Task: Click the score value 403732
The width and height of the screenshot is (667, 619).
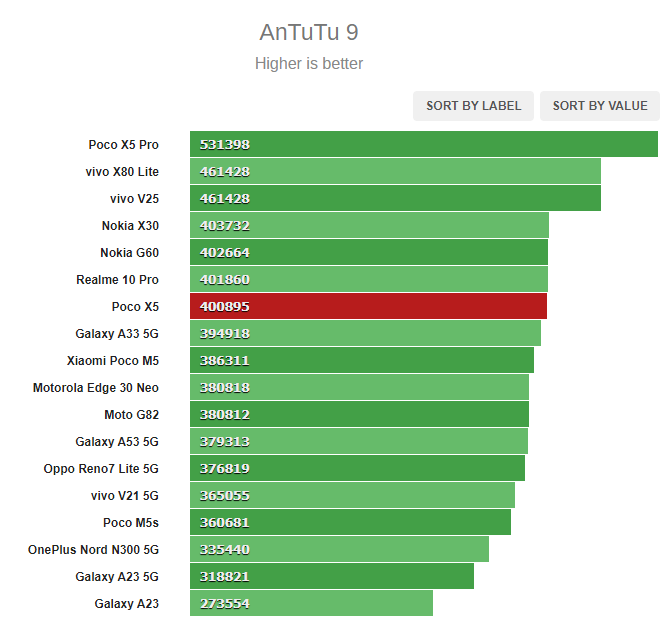Action: coord(225,225)
